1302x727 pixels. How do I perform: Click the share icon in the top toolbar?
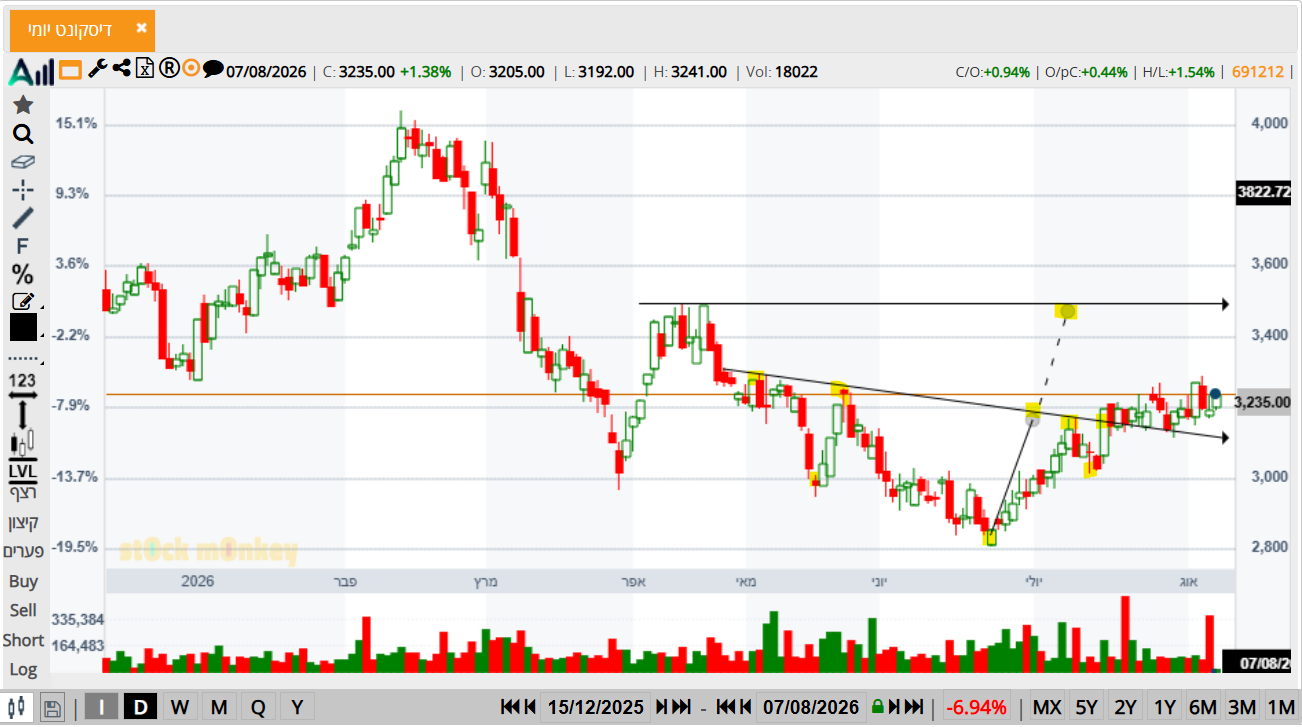[122, 68]
